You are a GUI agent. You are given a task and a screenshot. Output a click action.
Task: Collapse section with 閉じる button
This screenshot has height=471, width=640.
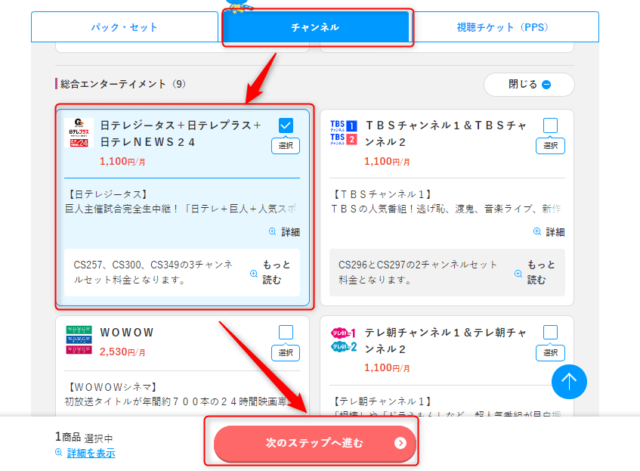coord(529,84)
